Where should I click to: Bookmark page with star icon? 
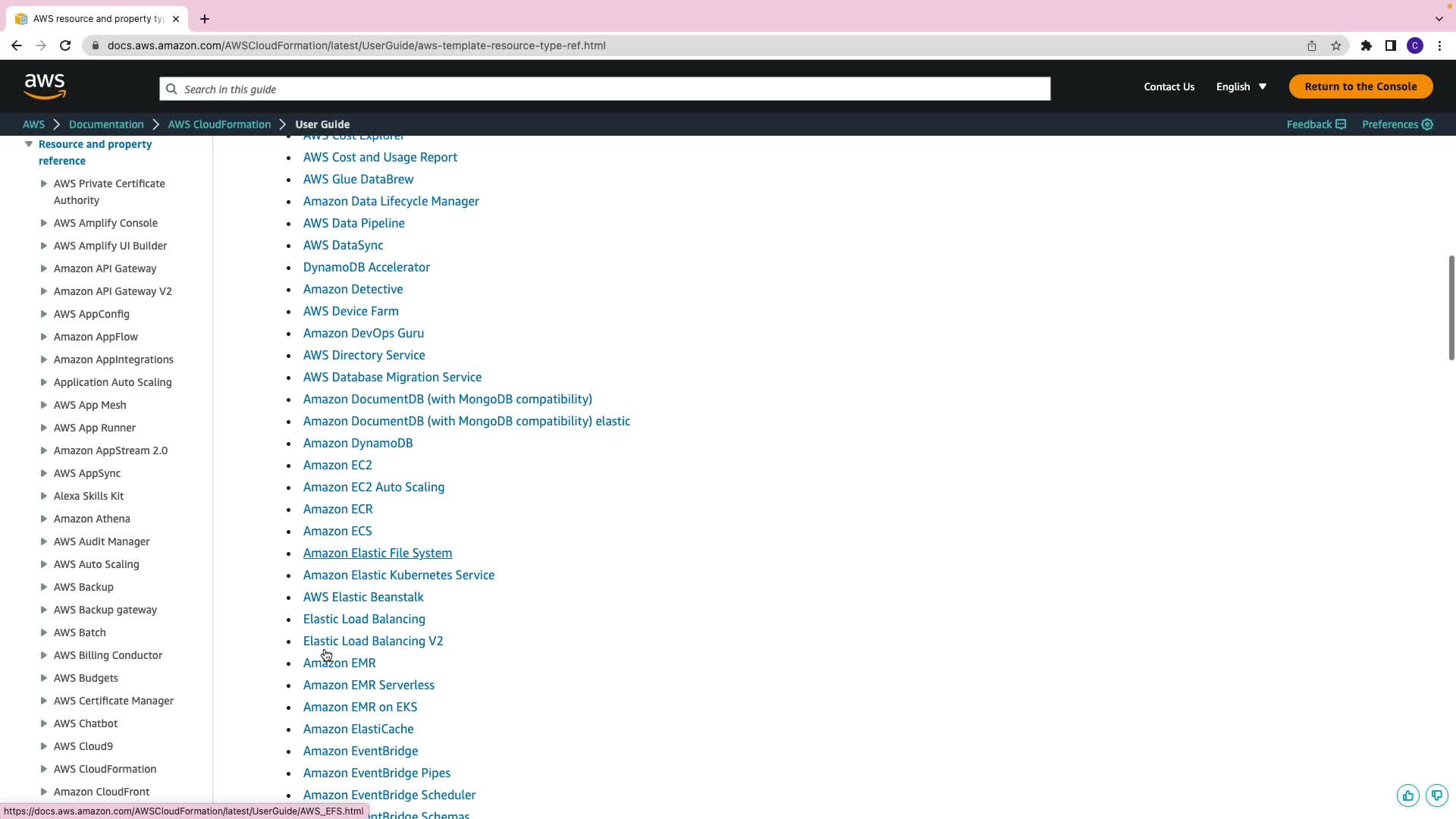coord(1336,45)
